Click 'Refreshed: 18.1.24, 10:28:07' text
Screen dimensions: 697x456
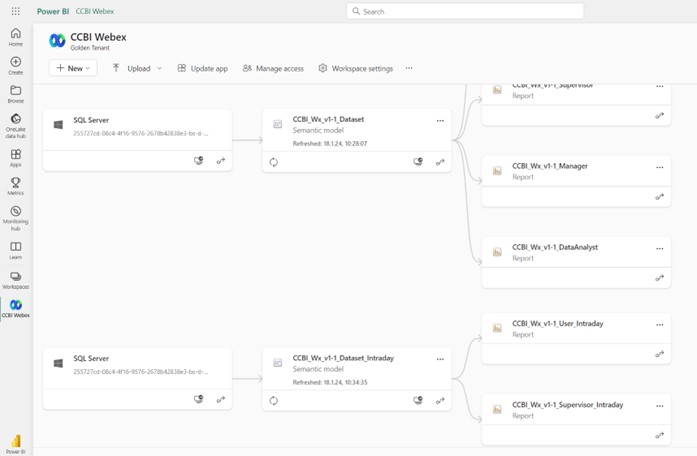[x=330, y=144]
